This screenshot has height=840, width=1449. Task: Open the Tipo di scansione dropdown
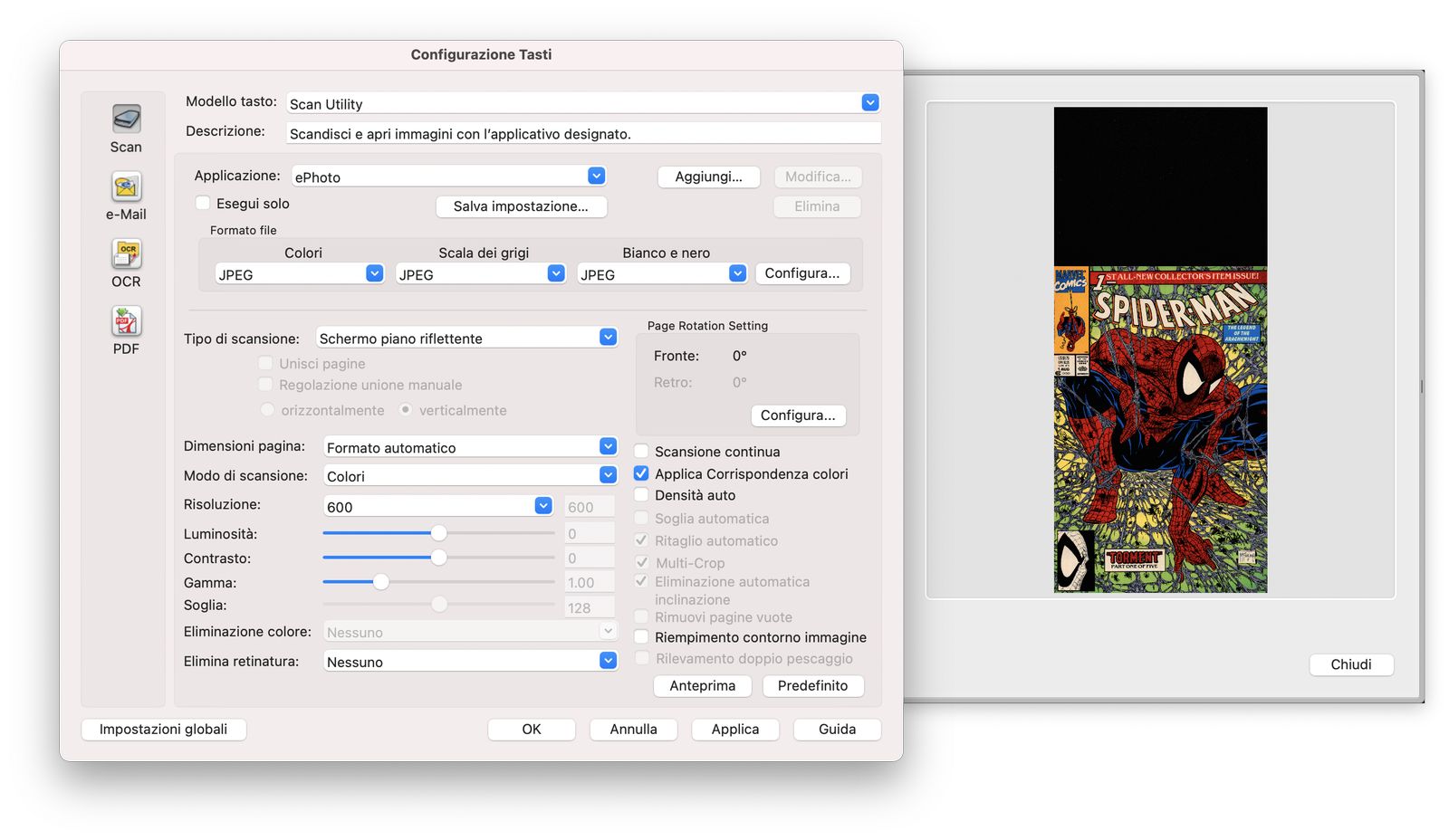(x=467, y=338)
